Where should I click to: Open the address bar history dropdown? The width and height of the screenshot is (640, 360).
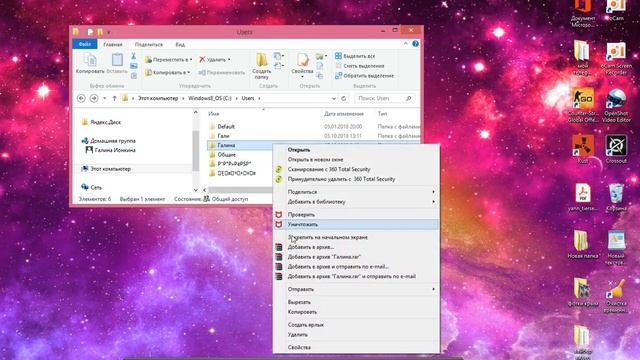(x=333, y=98)
